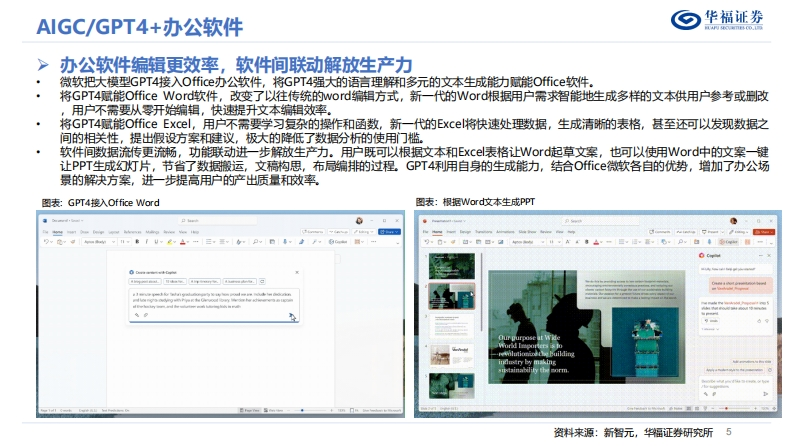Open the Editing dropdown in PowerPoint
This screenshot has width=793, height=446.
pos(739,232)
